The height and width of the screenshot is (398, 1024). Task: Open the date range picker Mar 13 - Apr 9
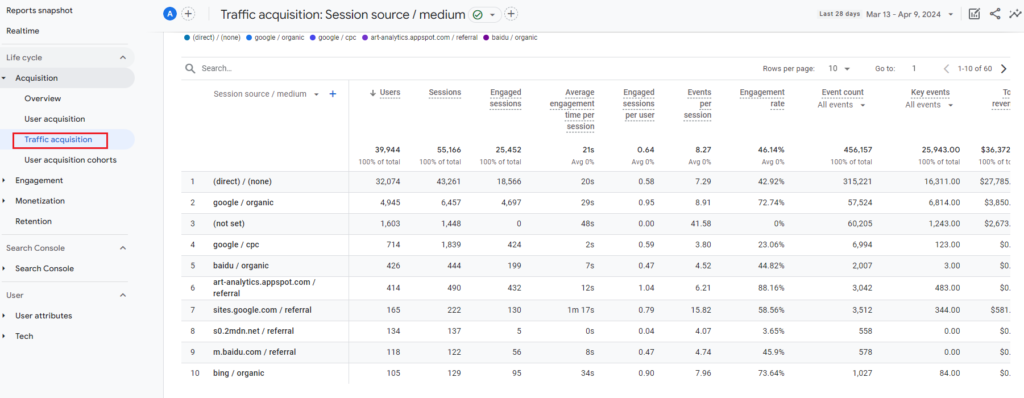tap(909, 14)
